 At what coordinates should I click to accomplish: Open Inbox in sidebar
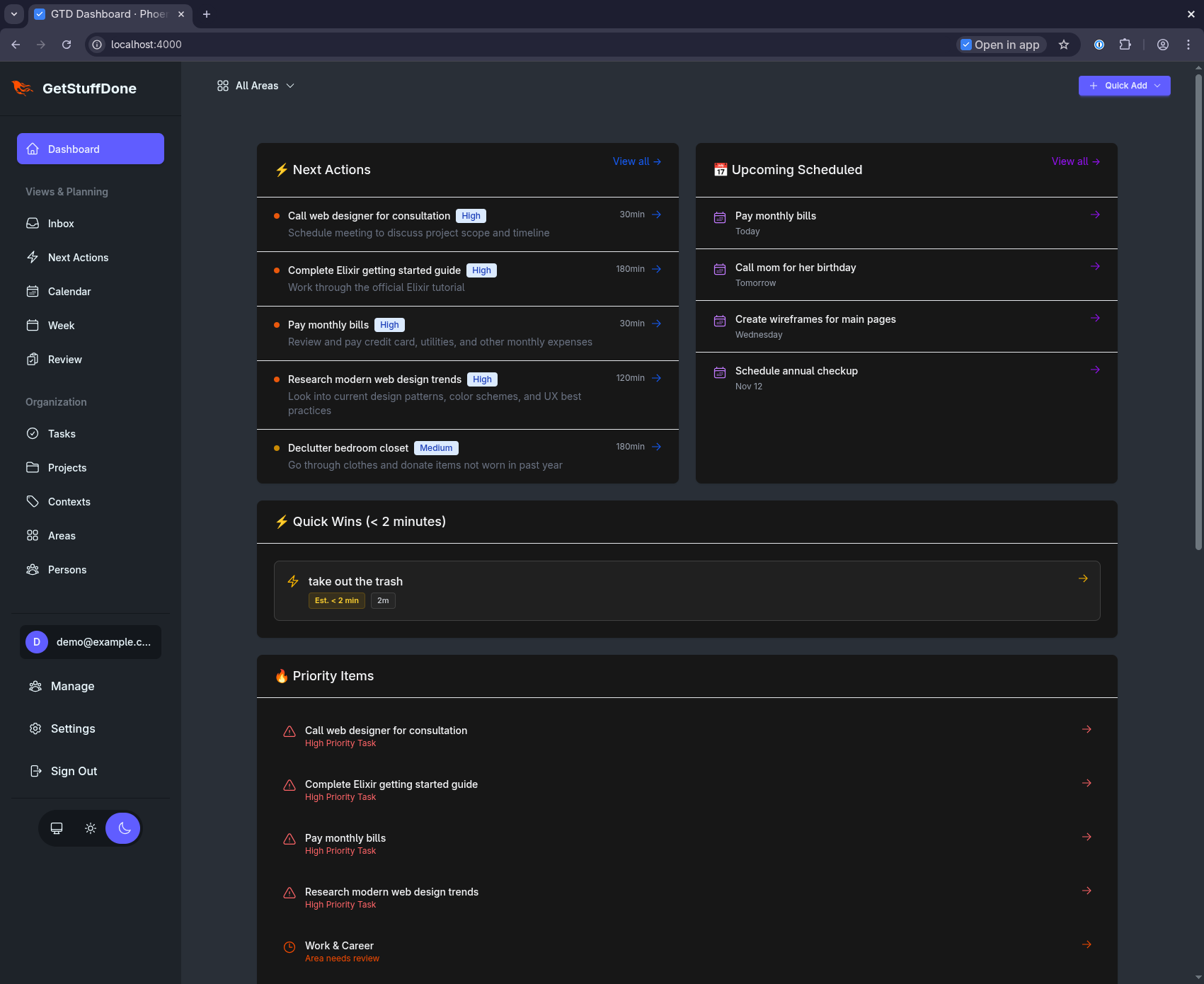(x=91, y=224)
